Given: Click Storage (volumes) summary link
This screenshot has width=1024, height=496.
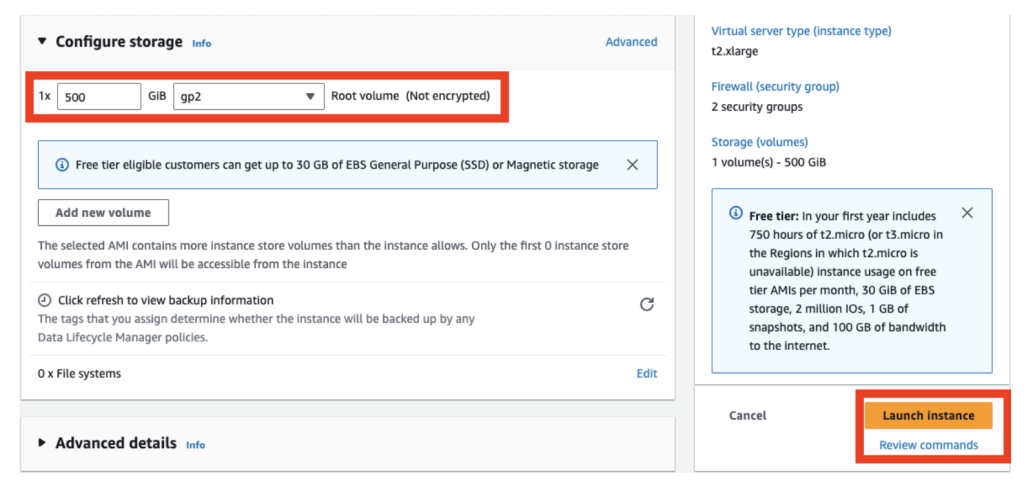Looking at the screenshot, I should (759, 142).
